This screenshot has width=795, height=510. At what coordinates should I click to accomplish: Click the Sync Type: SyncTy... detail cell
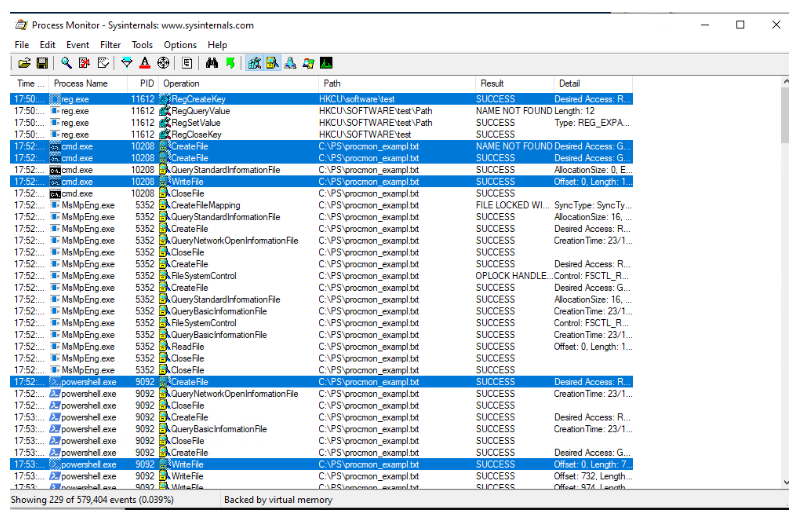tap(593, 205)
